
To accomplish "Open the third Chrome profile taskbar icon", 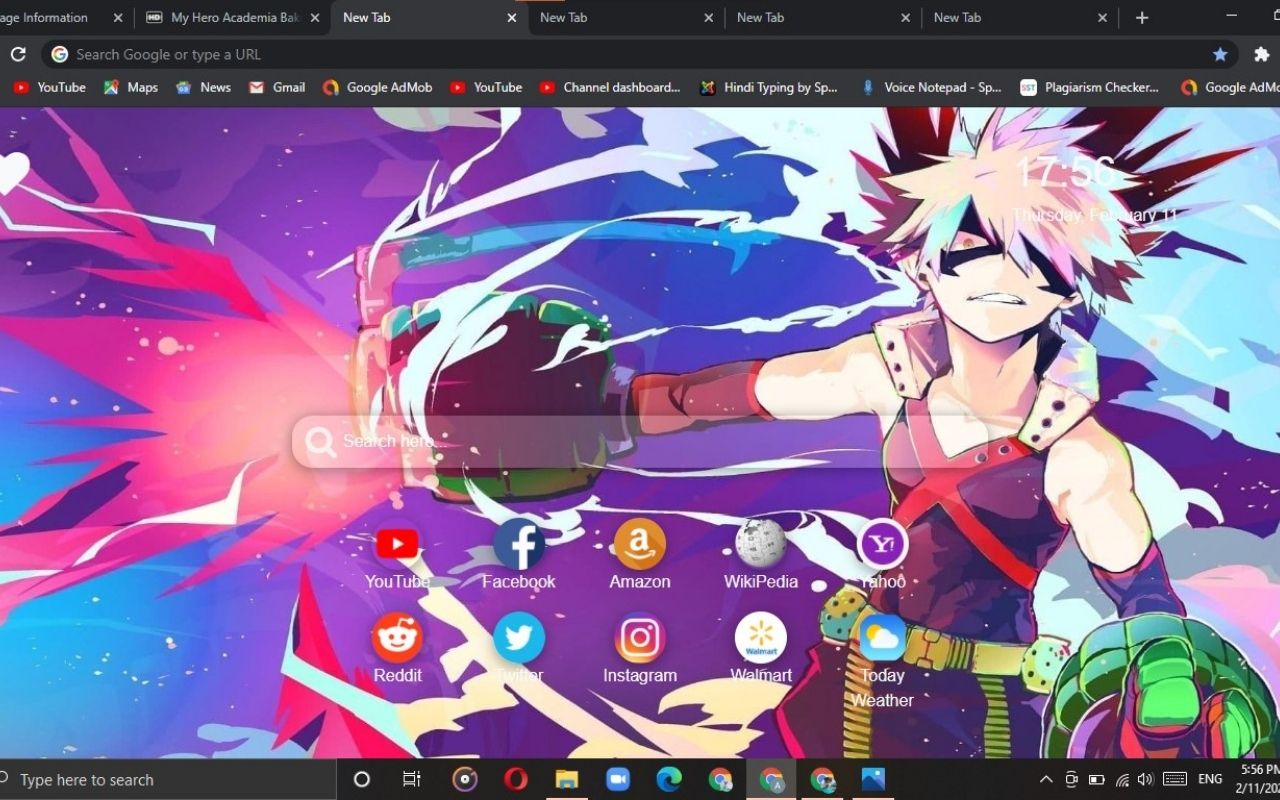I will coord(822,780).
